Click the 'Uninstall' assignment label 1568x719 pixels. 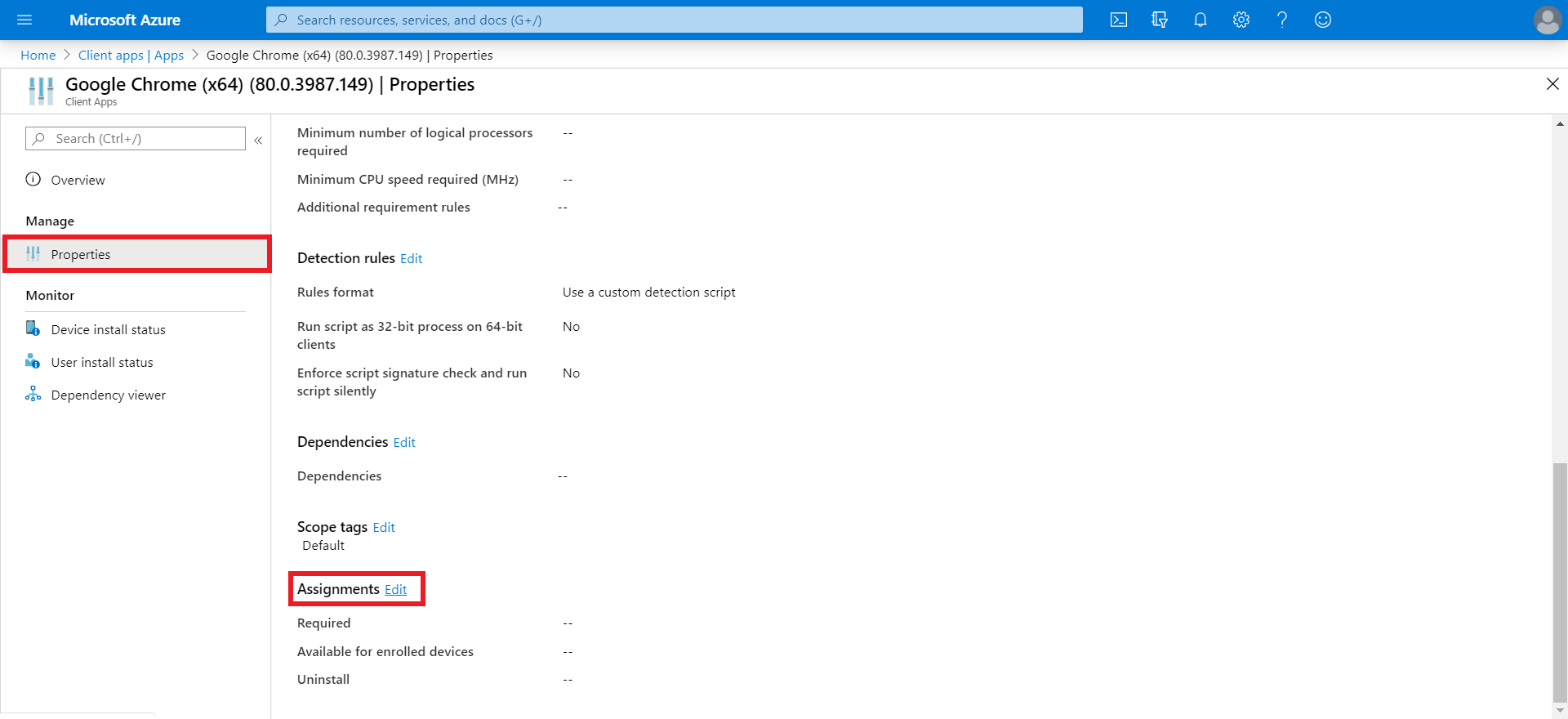pyautogui.click(x=323, y=679)
